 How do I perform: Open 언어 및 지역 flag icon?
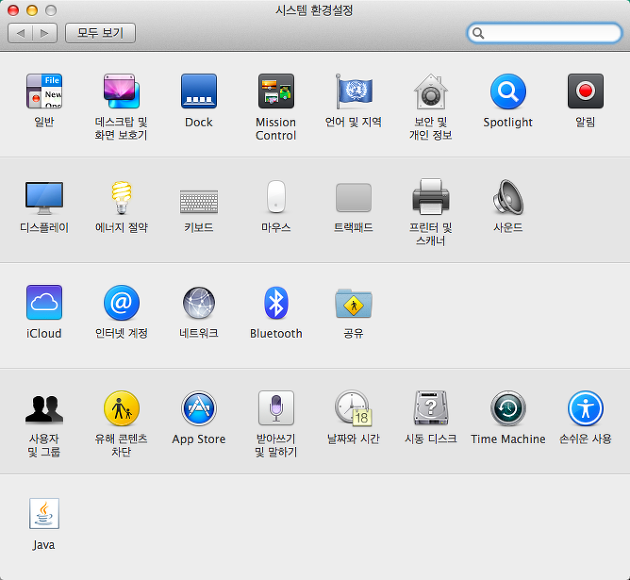pos(354,91)
